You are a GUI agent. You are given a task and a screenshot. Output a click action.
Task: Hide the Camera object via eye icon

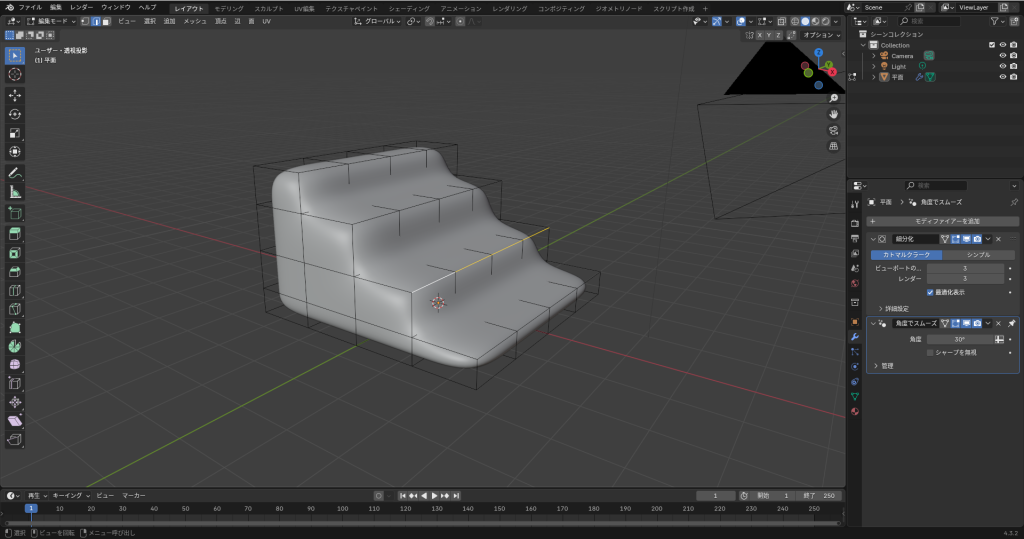pyautogui.click(x=1002, y=56)
